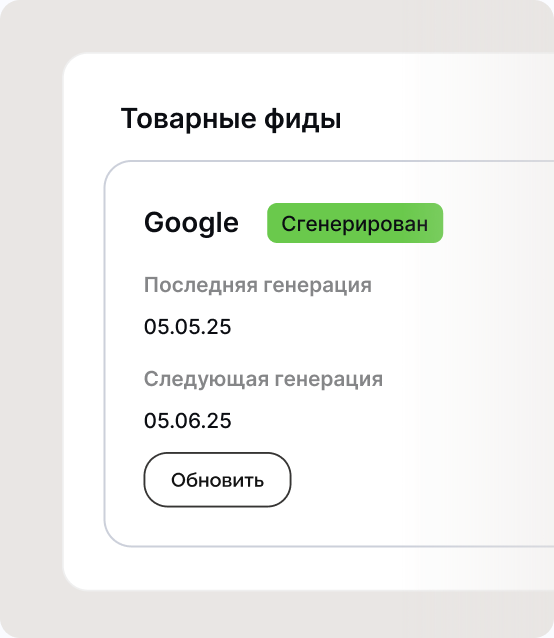Select the green Сгенерирован status badge
This screenshot has width=554, height=638.
pos(355,223)
